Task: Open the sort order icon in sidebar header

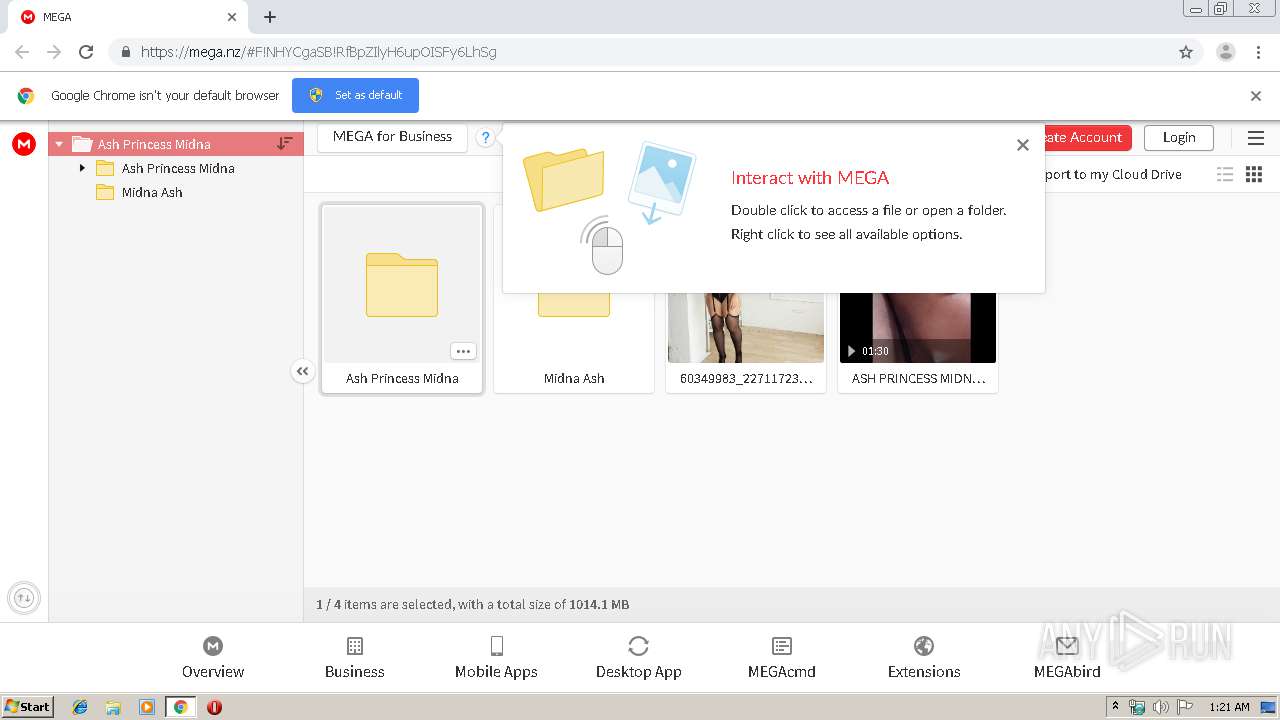Action: [x=285, y=144]
